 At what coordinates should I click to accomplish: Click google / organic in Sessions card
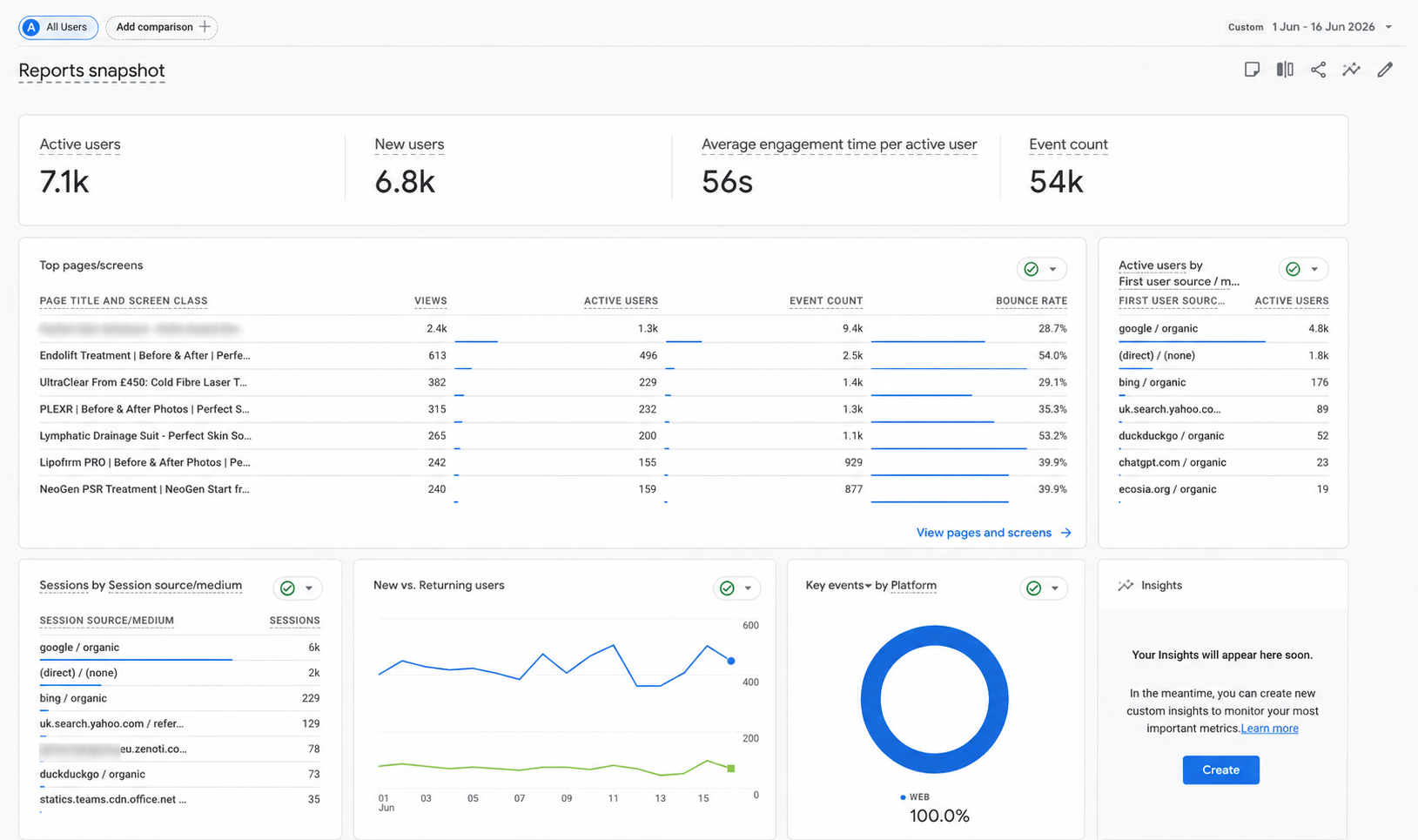click(79, 648)
